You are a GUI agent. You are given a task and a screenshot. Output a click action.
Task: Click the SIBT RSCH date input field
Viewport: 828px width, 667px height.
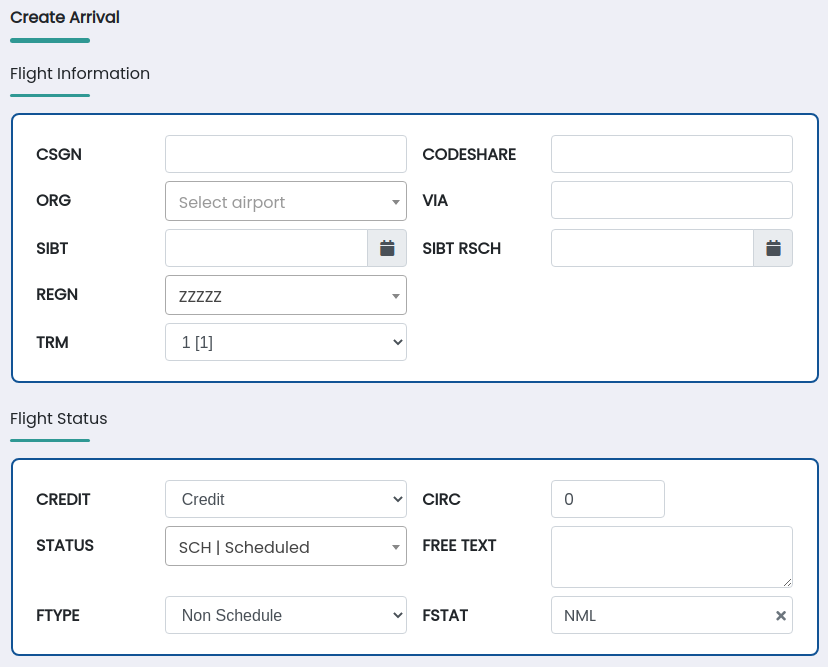tap(652, 248)
